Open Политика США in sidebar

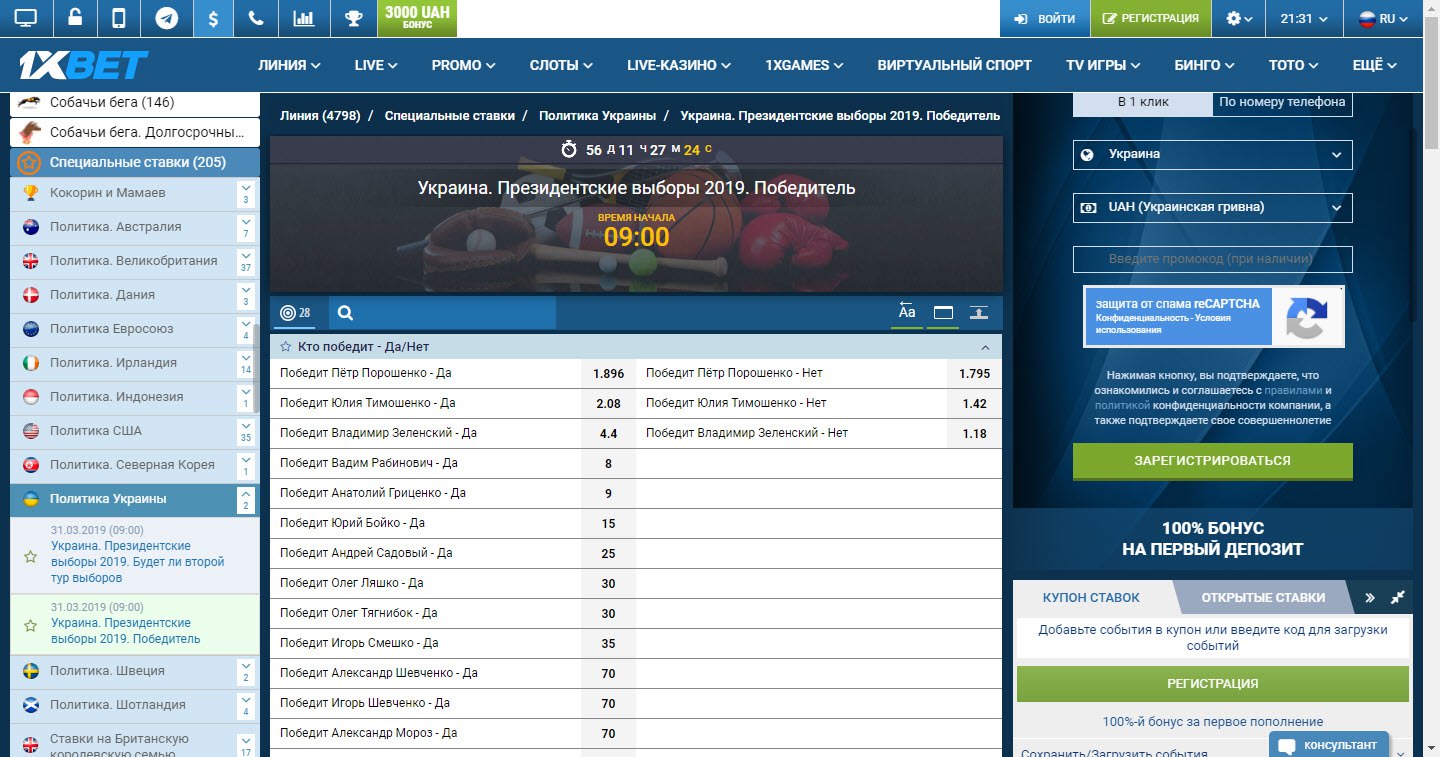pos(95,430)
